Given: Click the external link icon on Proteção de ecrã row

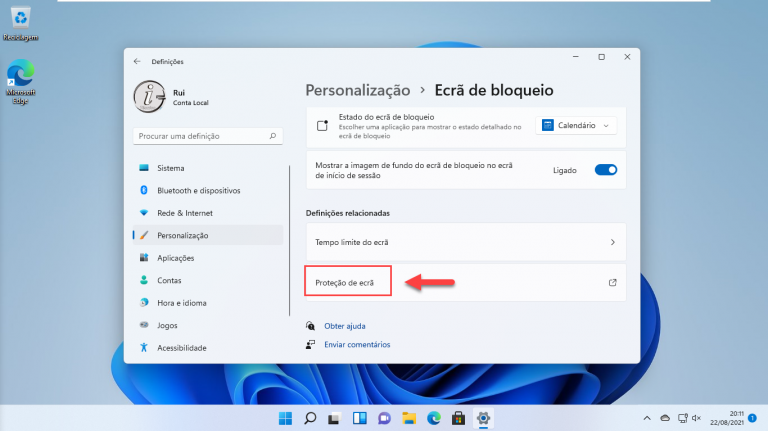Looking at the screenshot, I should (613, 283).
